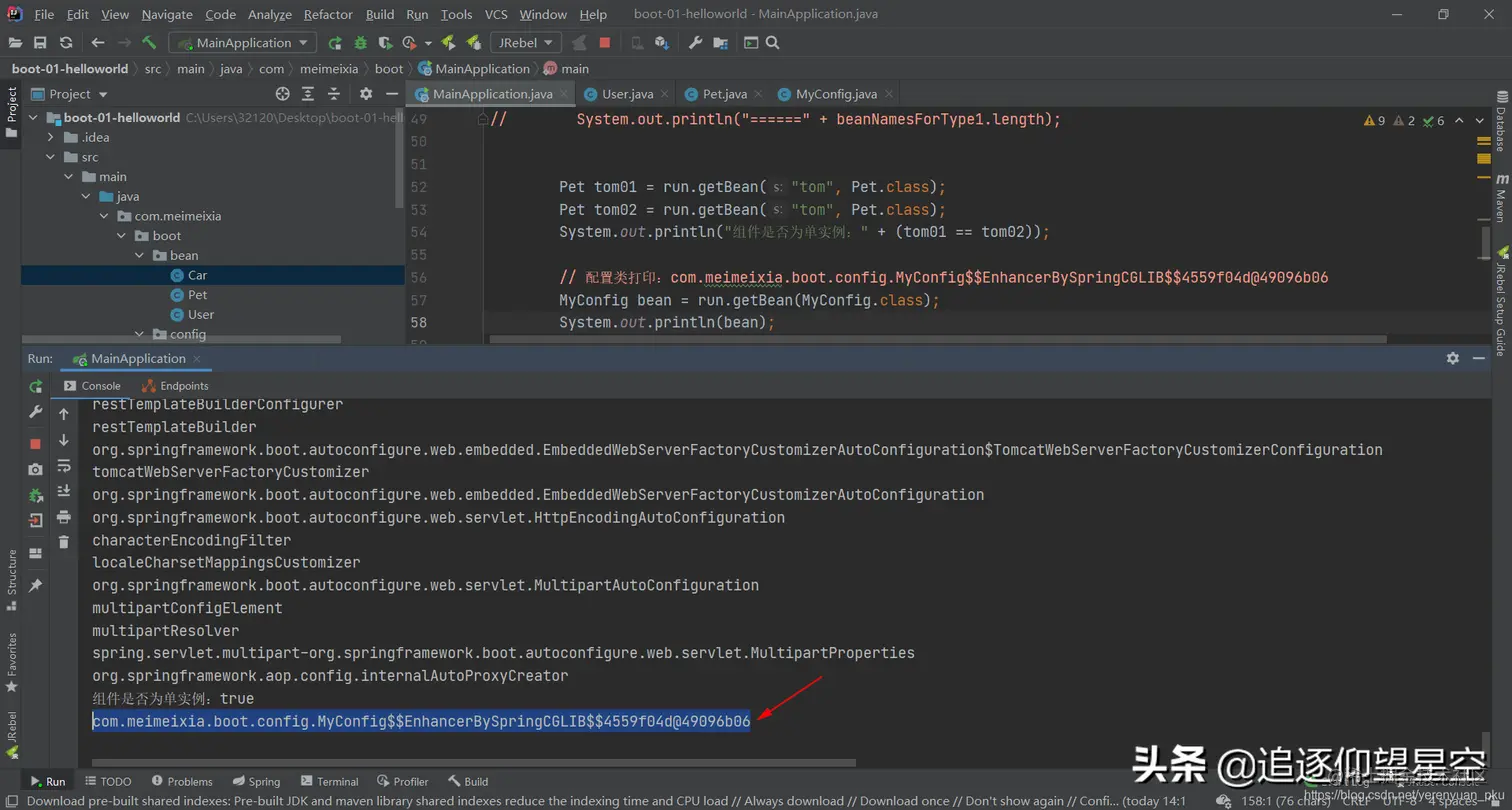Rerun MainApplication from the top toolbar

tap(335, 43)
